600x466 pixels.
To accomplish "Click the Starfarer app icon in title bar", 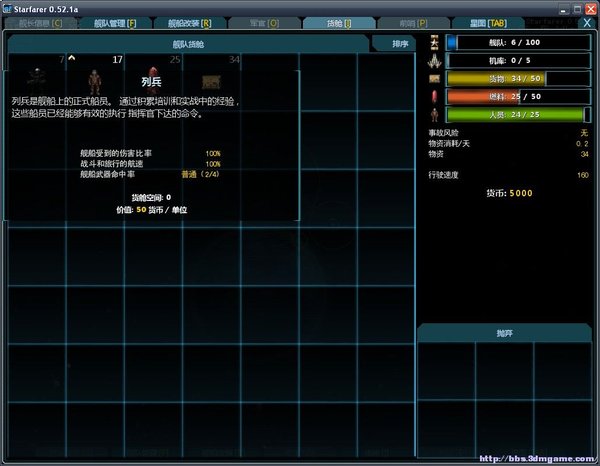I will (x=7, y=8).
